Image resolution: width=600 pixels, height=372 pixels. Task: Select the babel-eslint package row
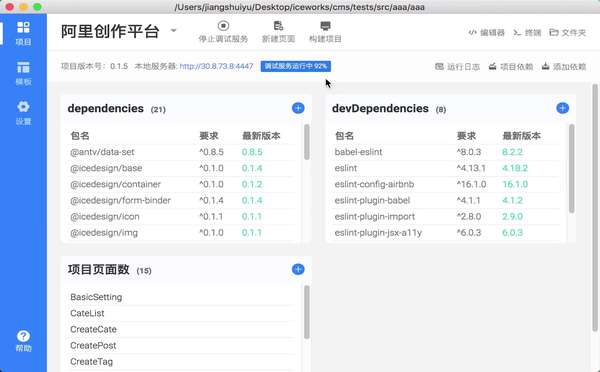pos(447,152)
